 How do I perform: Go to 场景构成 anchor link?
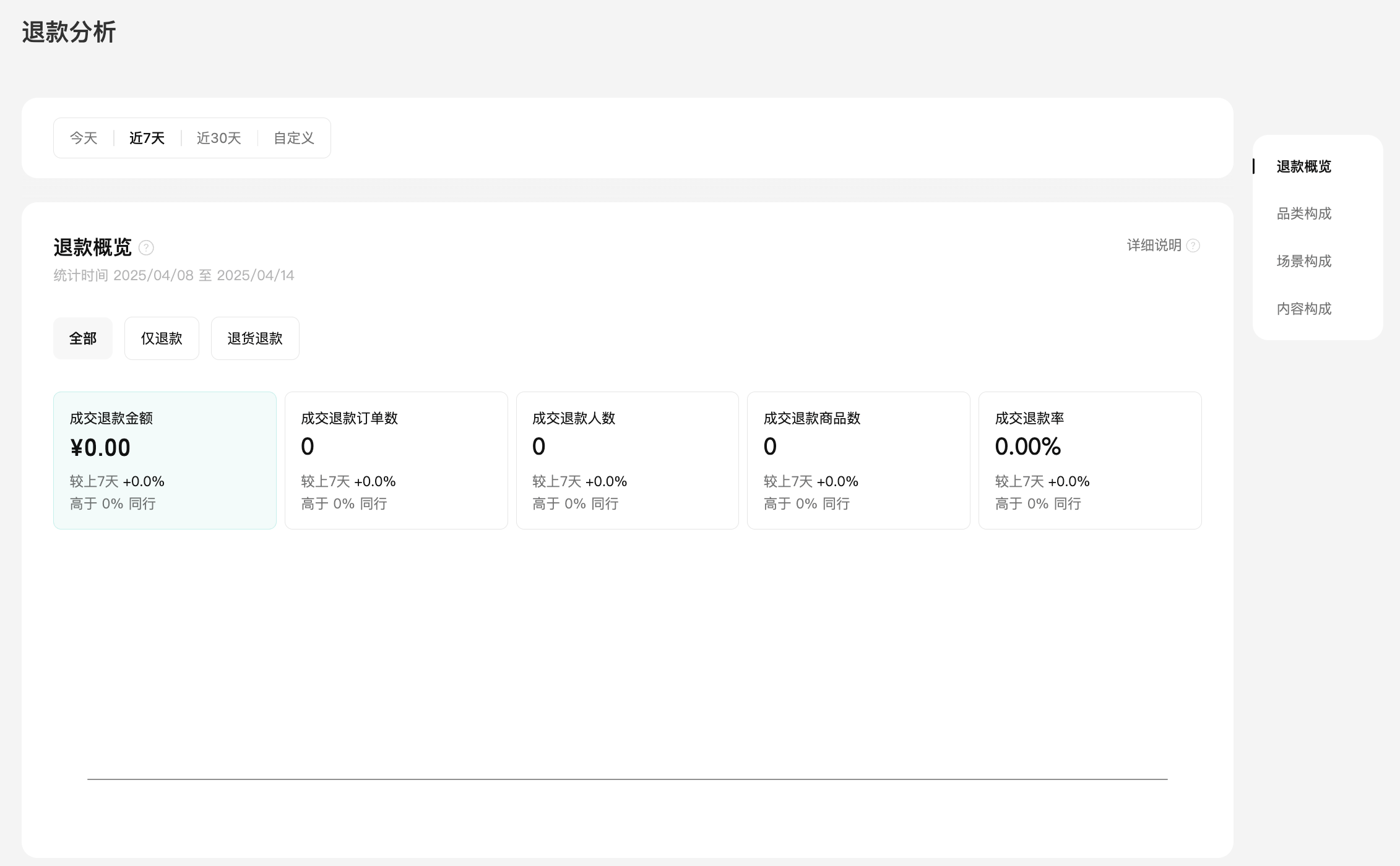(x=1303, y=261)
